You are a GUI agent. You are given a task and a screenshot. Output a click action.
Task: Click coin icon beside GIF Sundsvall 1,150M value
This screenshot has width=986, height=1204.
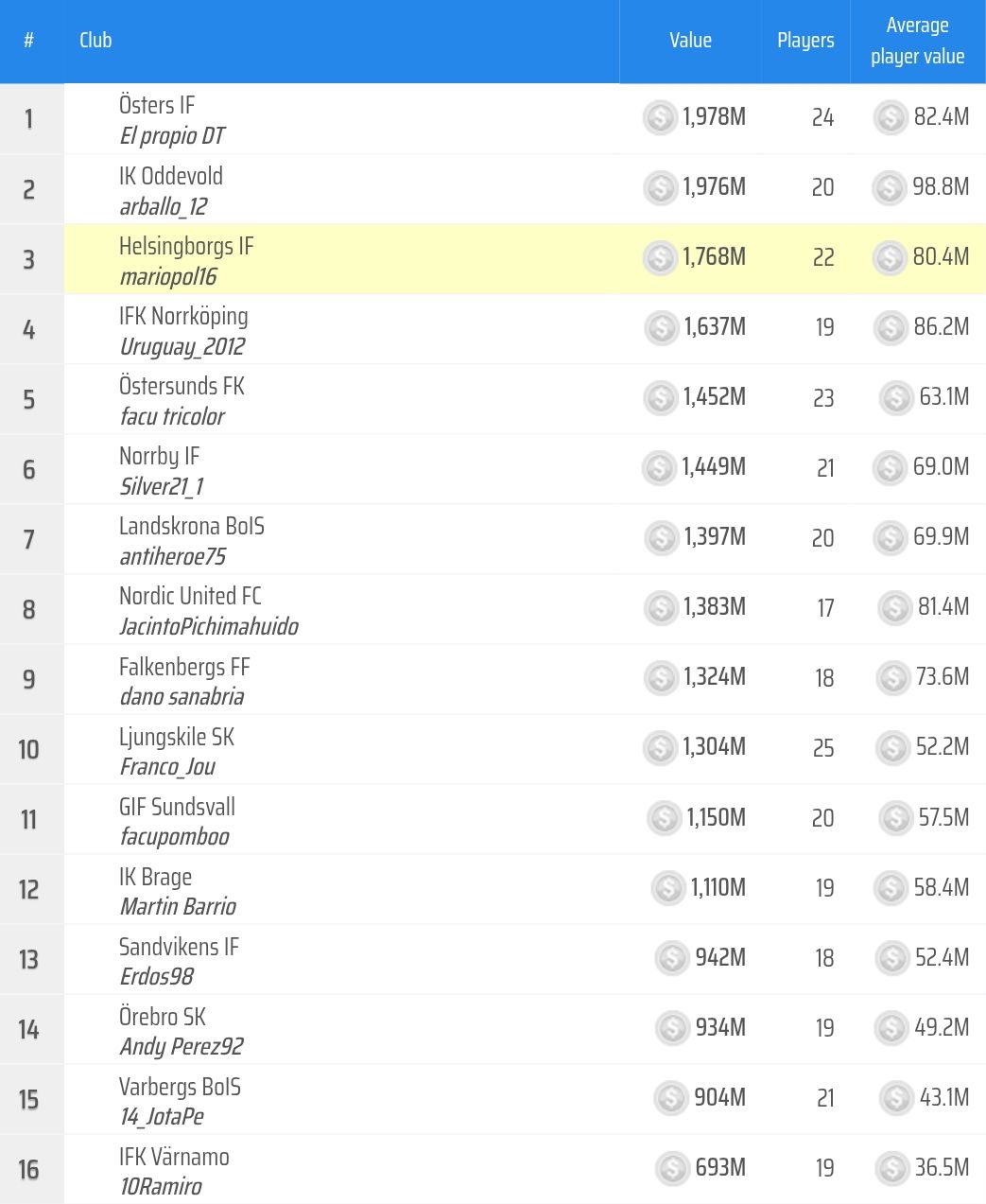664,819
